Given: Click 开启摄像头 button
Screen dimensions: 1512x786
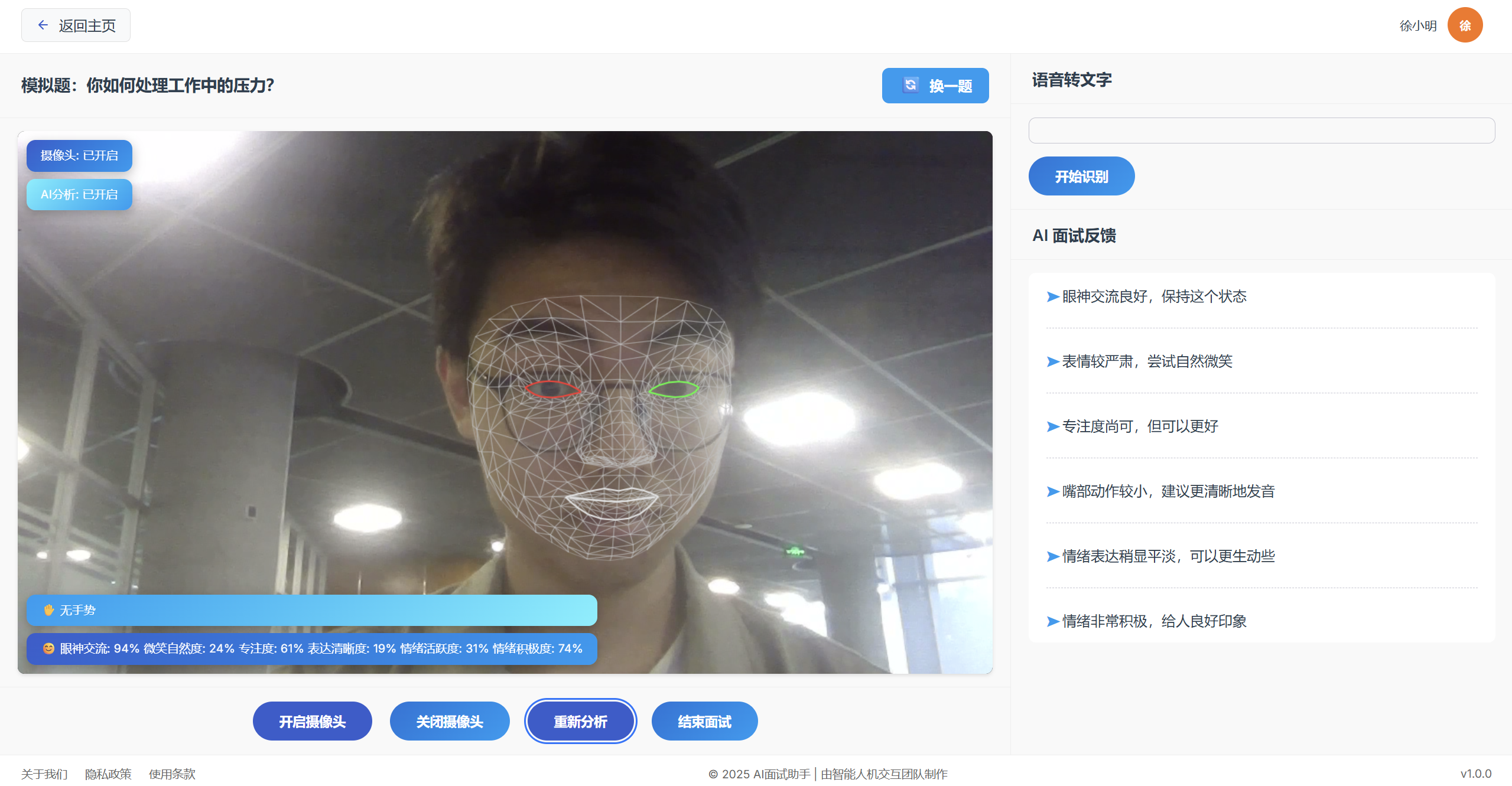Looking at the screenshot, I should click(312, 721).
